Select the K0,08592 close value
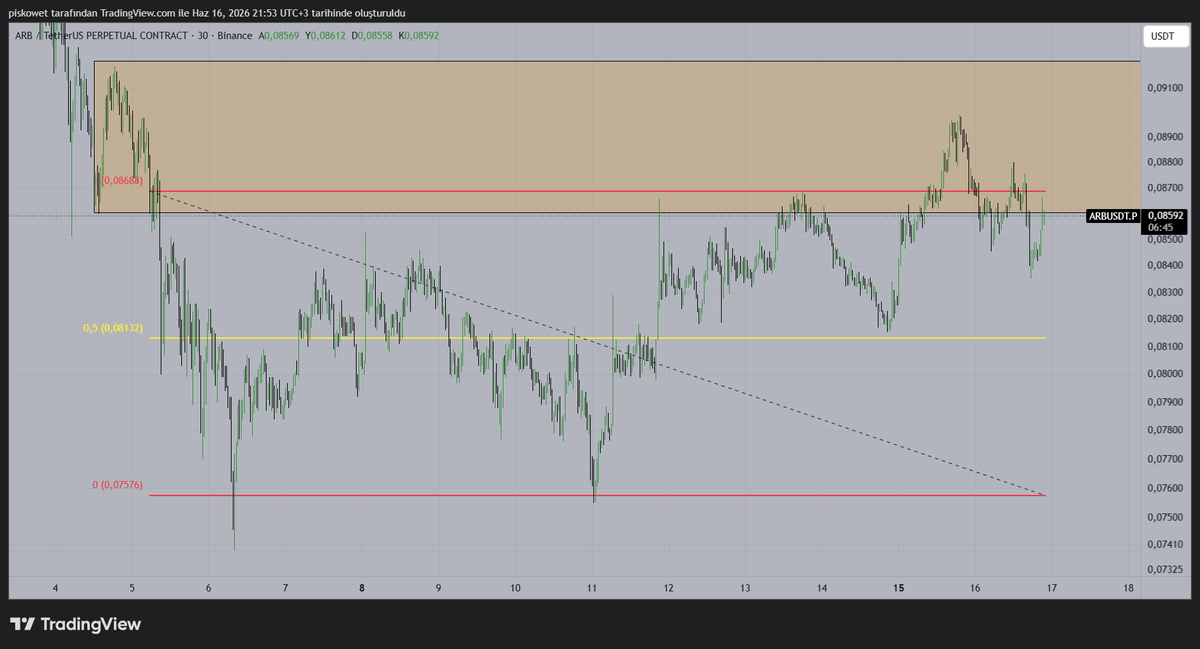 (x=419, y=36)
